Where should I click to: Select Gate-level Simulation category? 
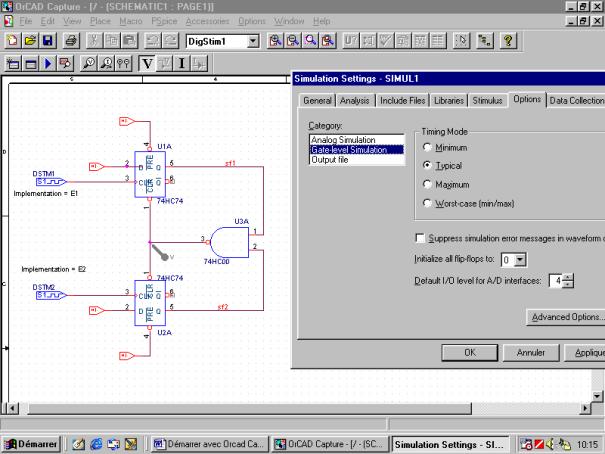357,150
